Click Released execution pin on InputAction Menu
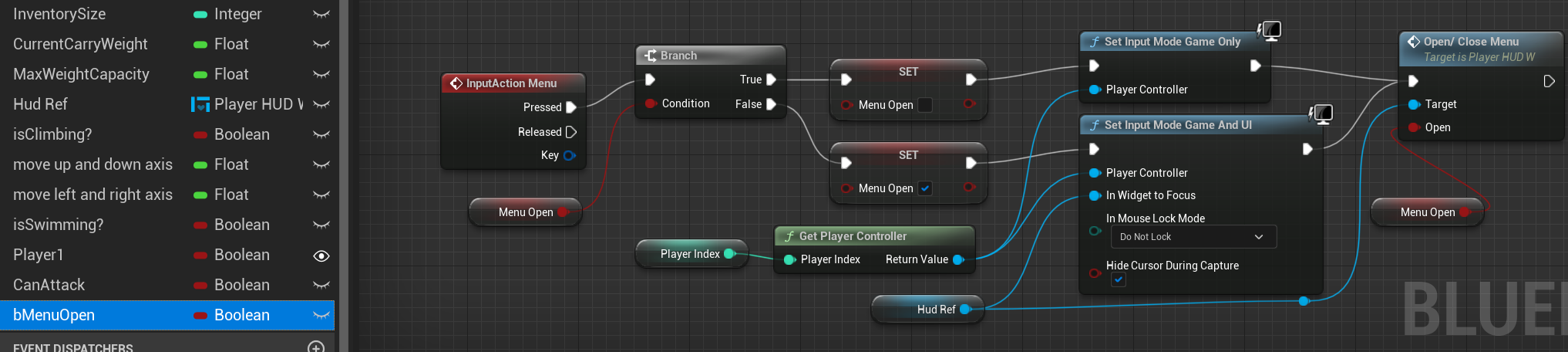 click(571, 132)
